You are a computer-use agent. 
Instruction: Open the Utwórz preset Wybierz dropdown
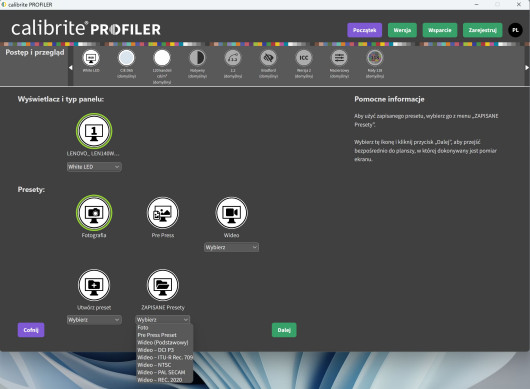click(94, 320)
